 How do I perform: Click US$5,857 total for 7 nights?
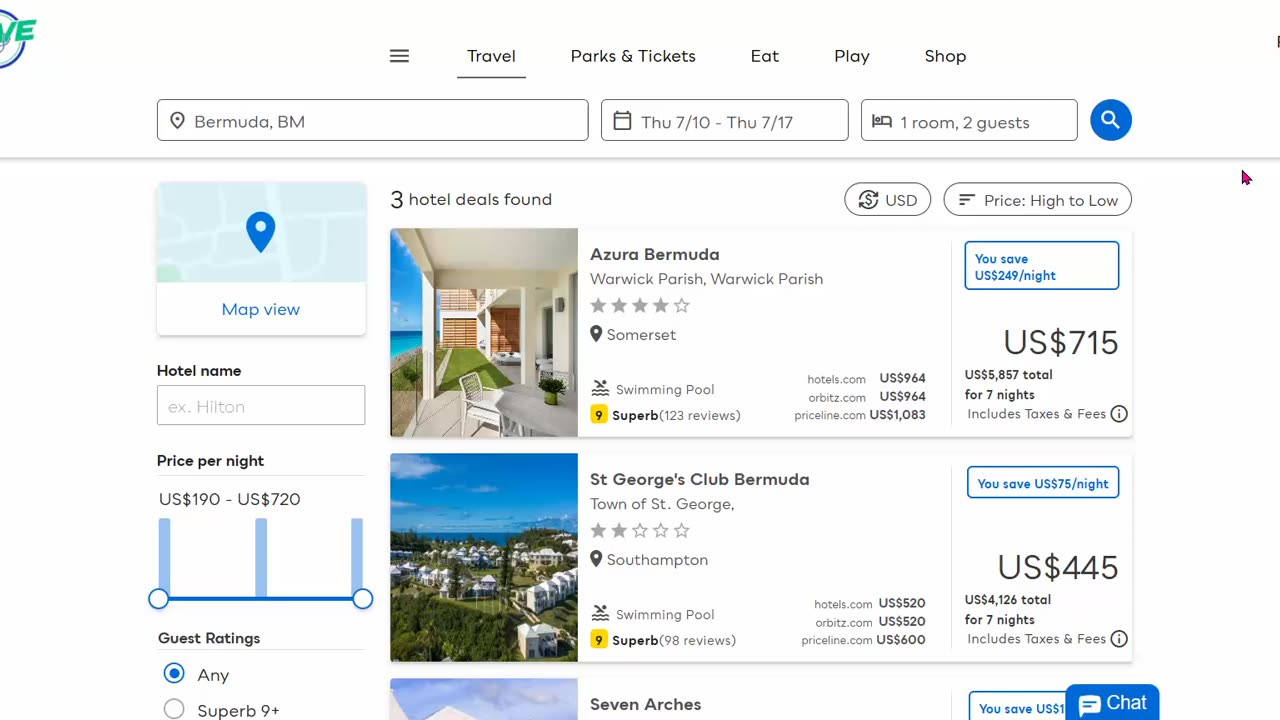[1008, 385]
